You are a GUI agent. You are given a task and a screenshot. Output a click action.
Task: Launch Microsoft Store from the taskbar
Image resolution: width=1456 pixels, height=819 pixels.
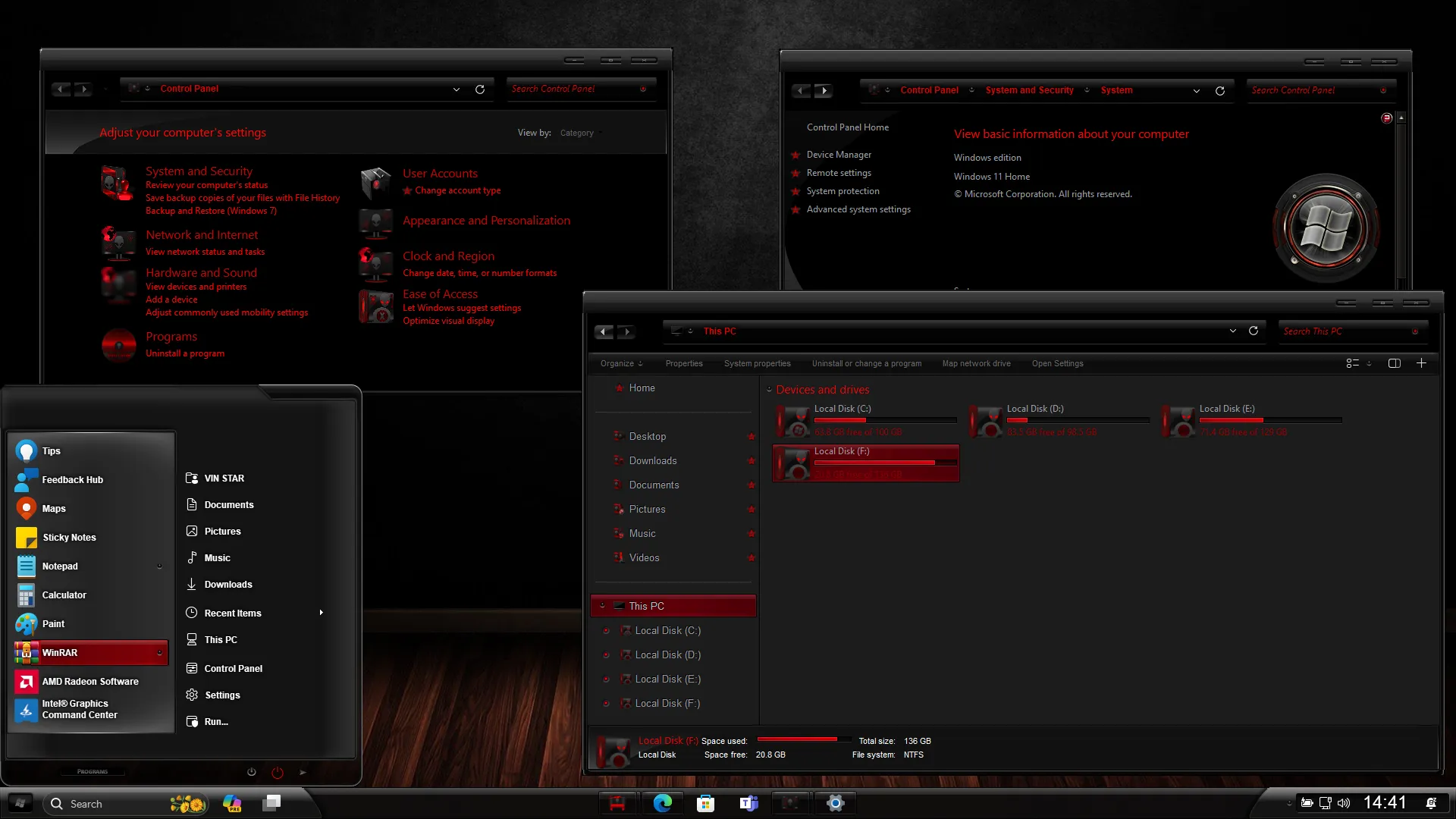coord(706,802)
